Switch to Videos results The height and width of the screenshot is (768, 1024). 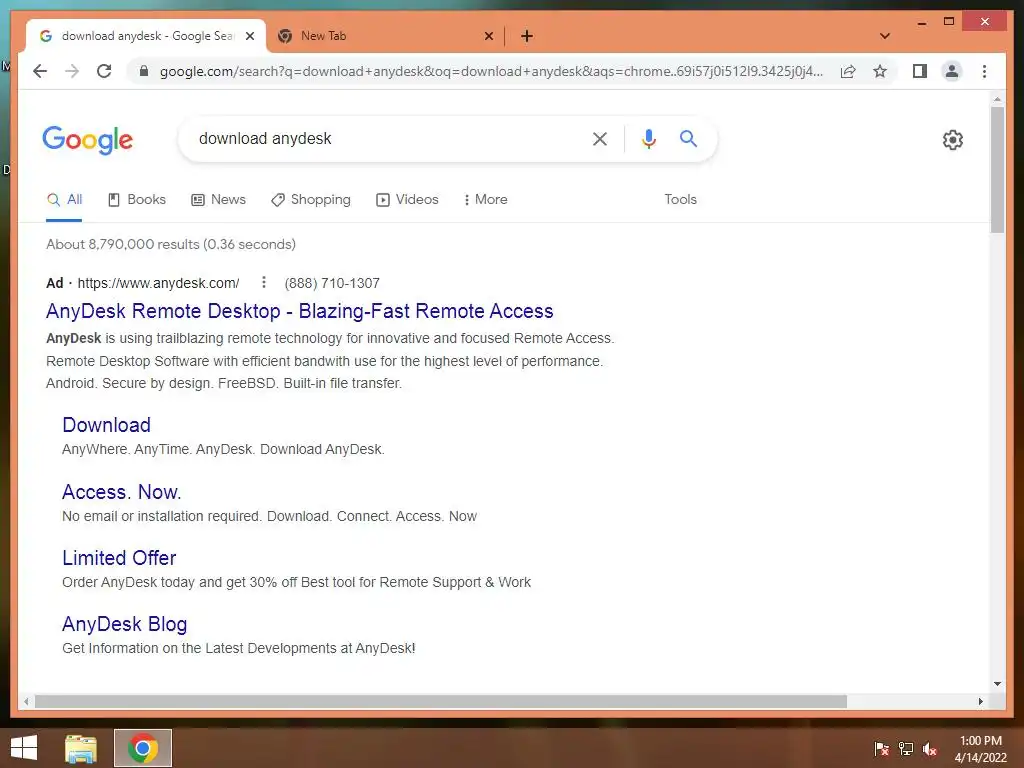pyautogui.click(x=407, y=199)
